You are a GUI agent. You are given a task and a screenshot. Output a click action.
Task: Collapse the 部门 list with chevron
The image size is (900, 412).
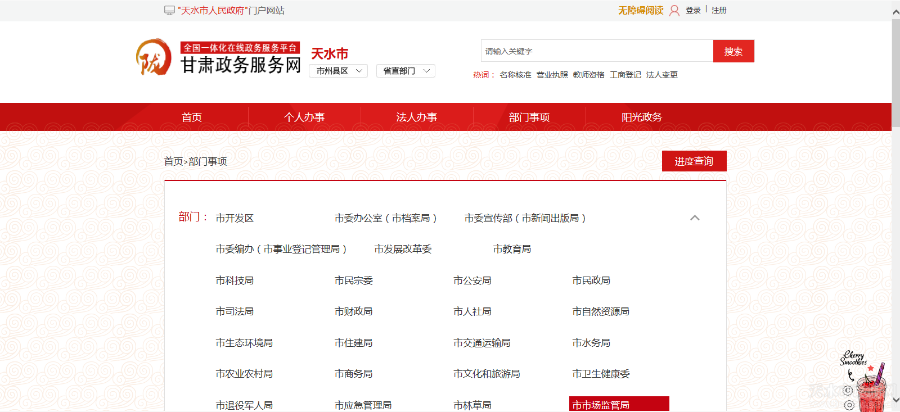click(695, 218)
